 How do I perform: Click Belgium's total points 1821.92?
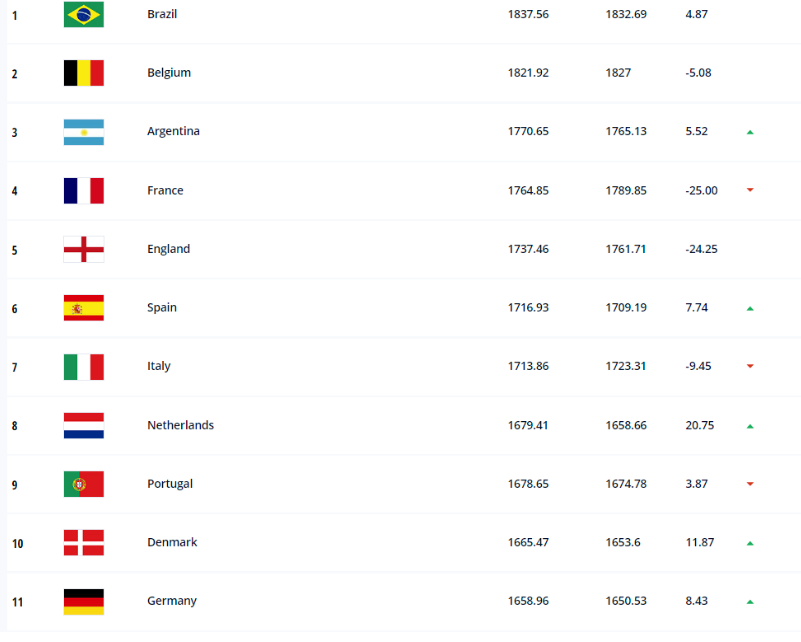(528, 73)
